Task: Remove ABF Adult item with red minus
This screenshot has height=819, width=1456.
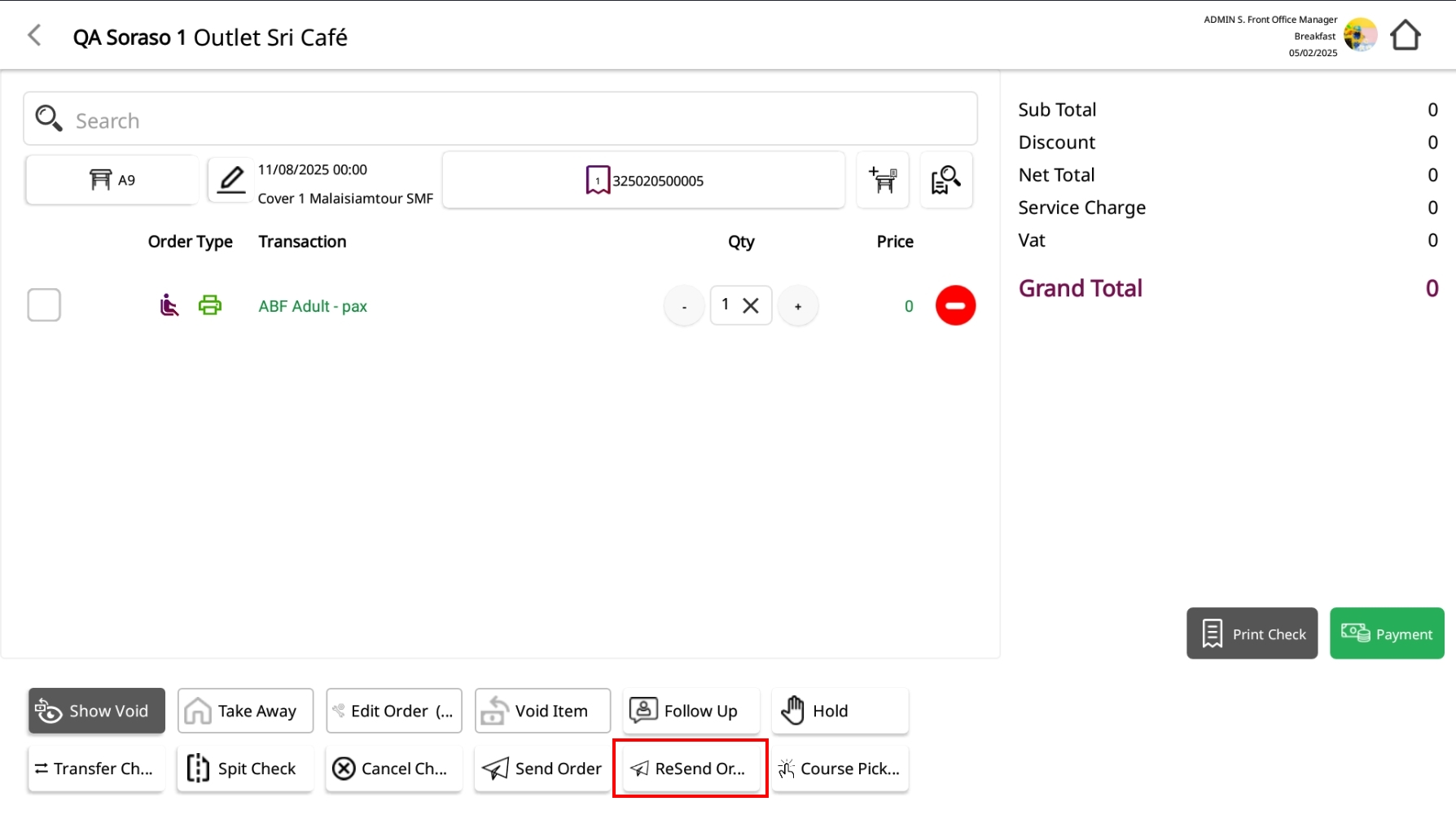Action: pyautogui.click(x=955, y=305)
